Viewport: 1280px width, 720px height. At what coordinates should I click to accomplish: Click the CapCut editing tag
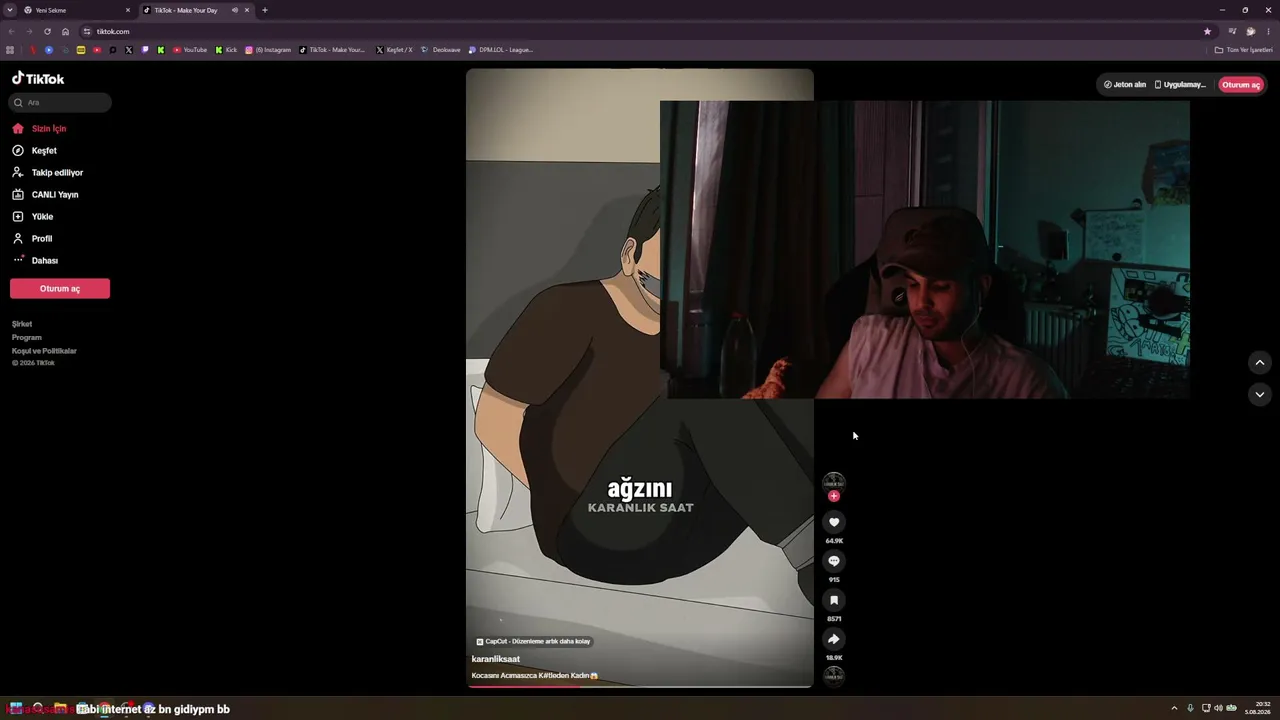534,642
